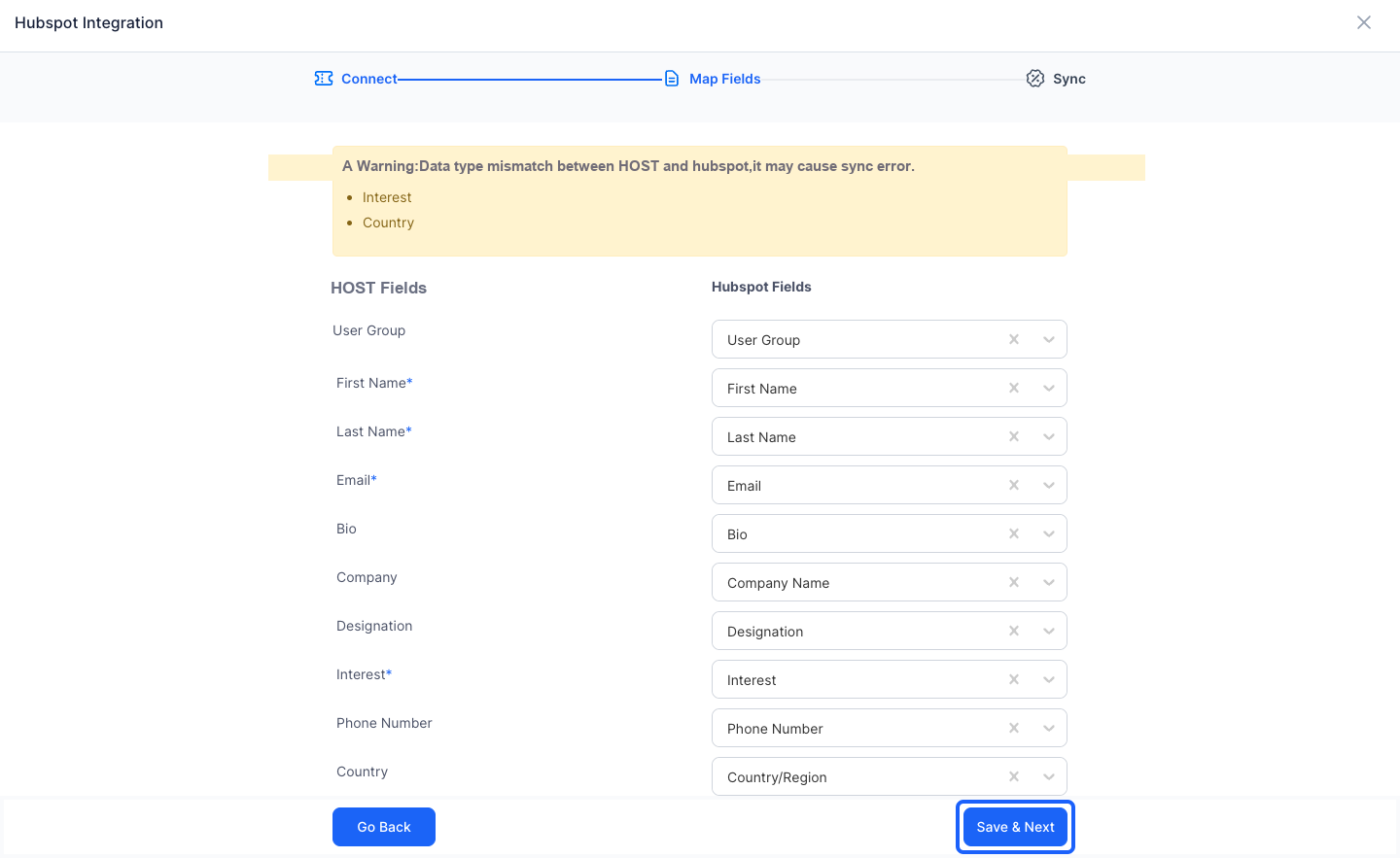Open the Bio field dropdown

coord(1049,533)
